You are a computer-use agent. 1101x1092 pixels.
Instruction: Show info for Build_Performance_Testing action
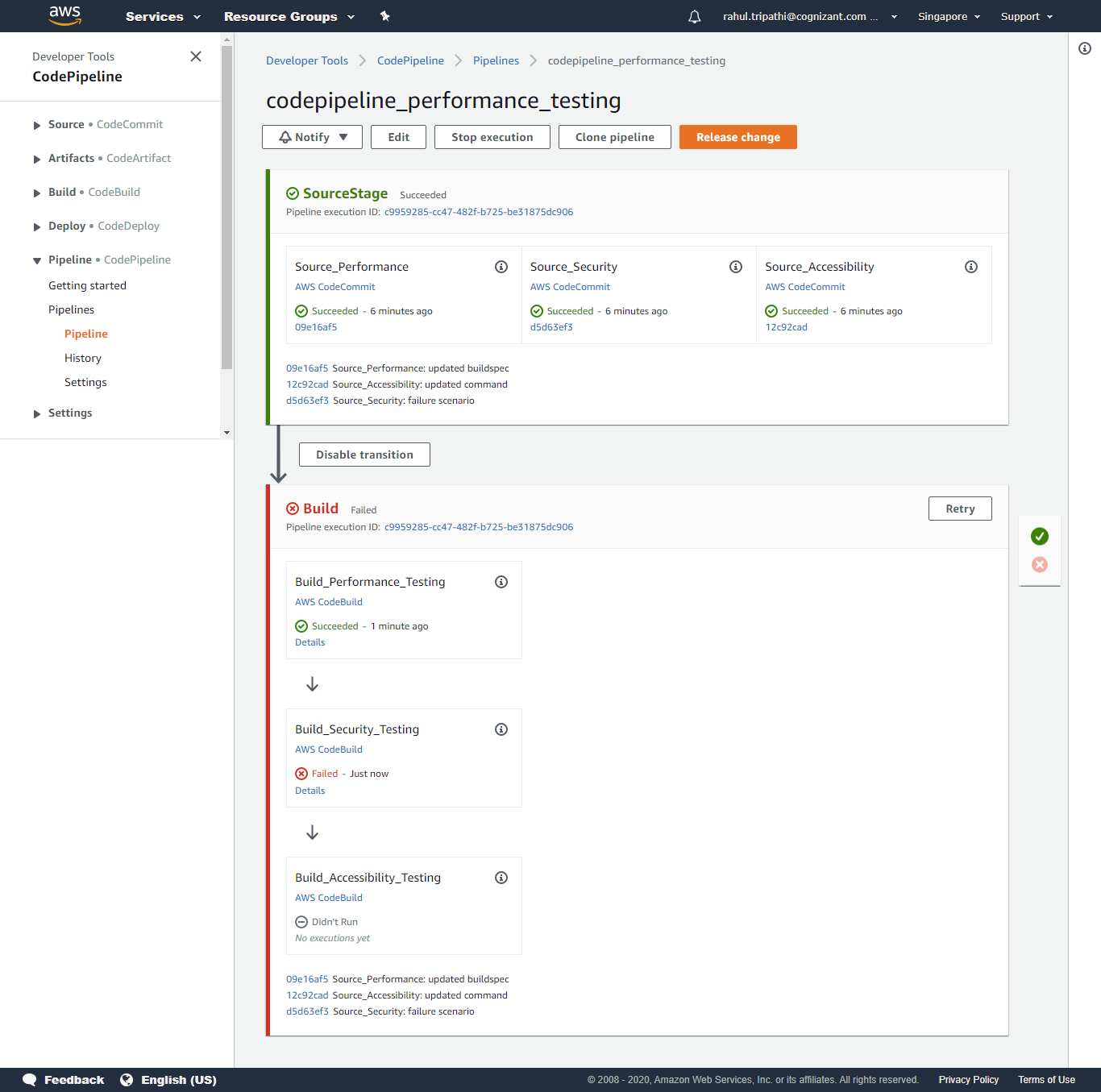tap(501, 582)
